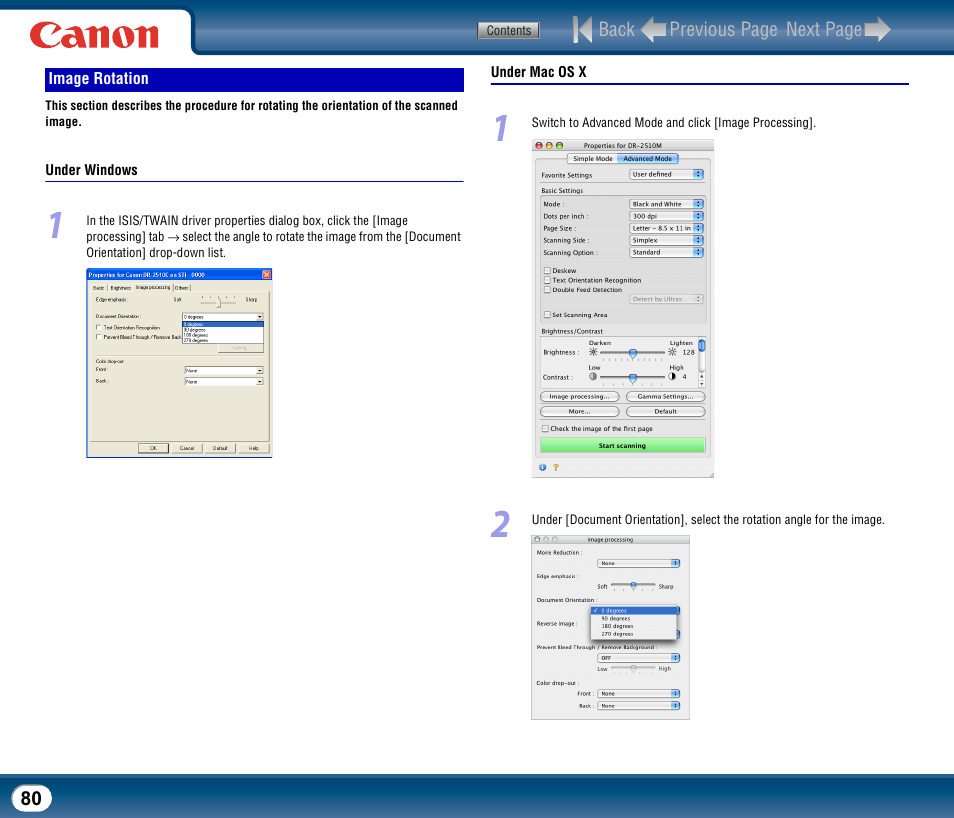Open the Contents page of the manual
The image size is (954, 818).
tap(508, 30)
